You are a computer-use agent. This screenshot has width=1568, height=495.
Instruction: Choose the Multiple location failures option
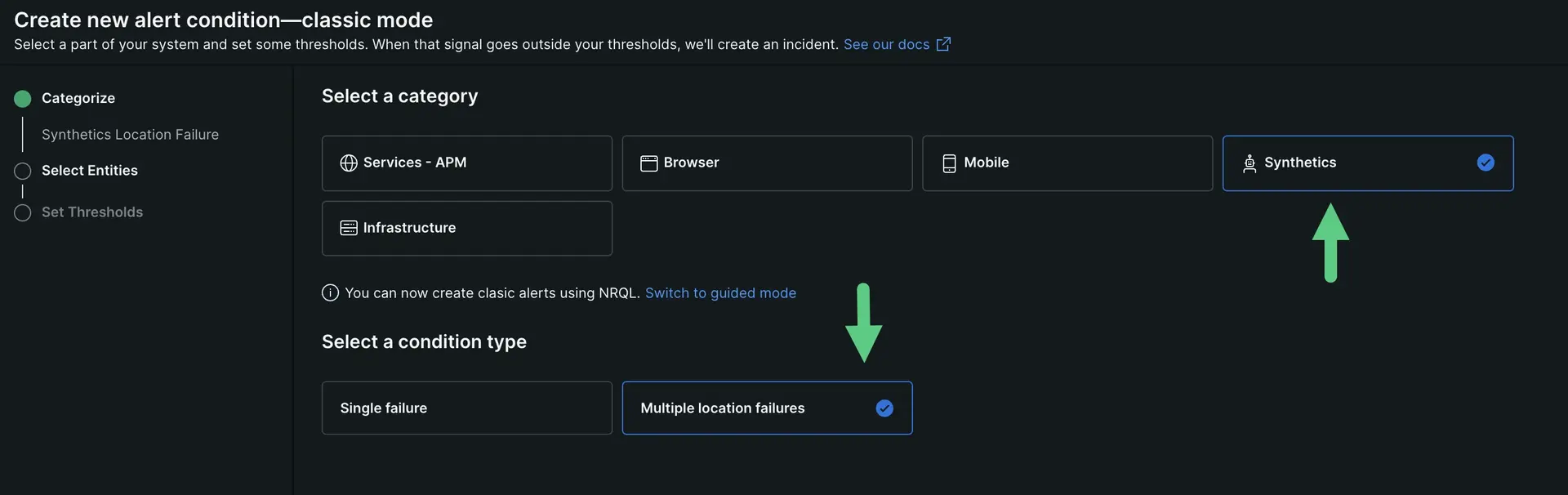tap(722, 408)
